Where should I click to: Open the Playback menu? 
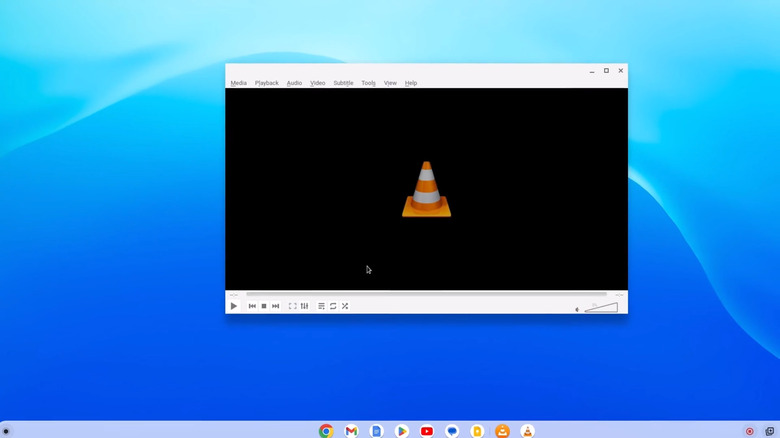coord(267,83)
